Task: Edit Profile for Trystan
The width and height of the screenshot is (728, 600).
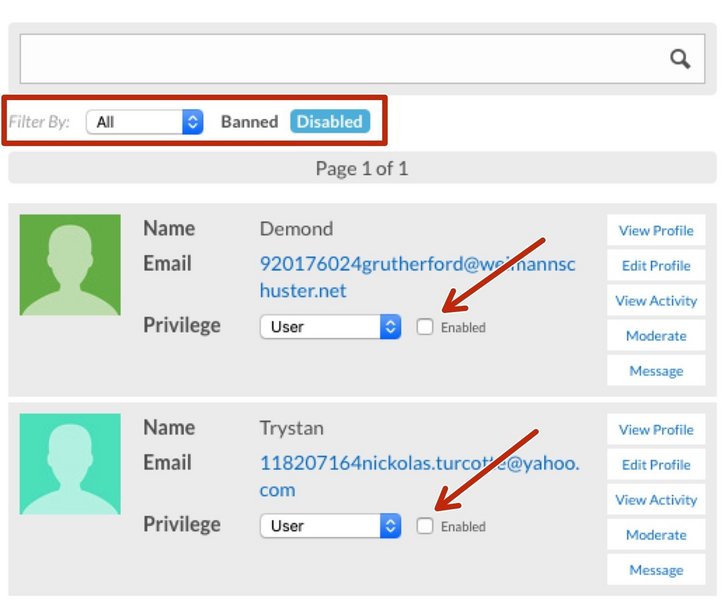Action: (x=655, y=465)
